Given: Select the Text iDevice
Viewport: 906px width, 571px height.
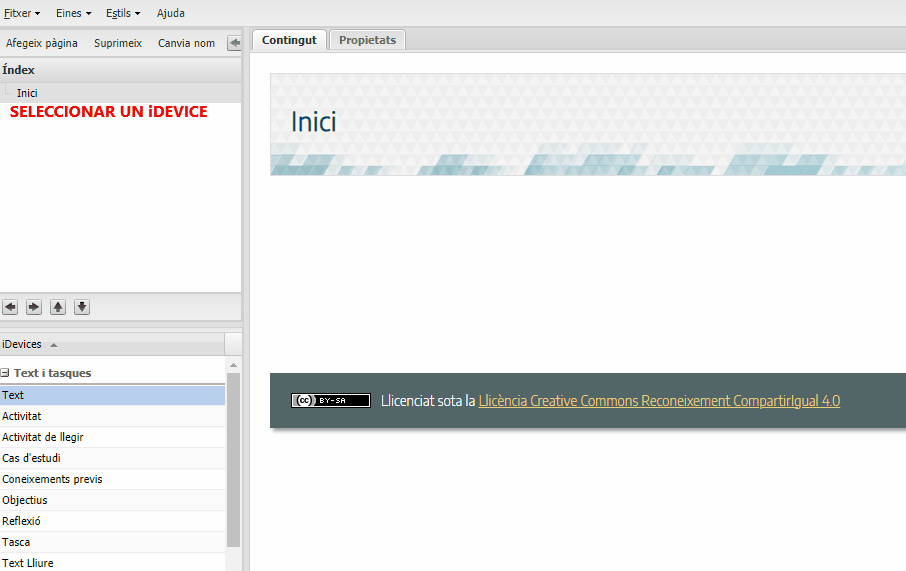Looking at the screenshot, I should tap(112, 395).
